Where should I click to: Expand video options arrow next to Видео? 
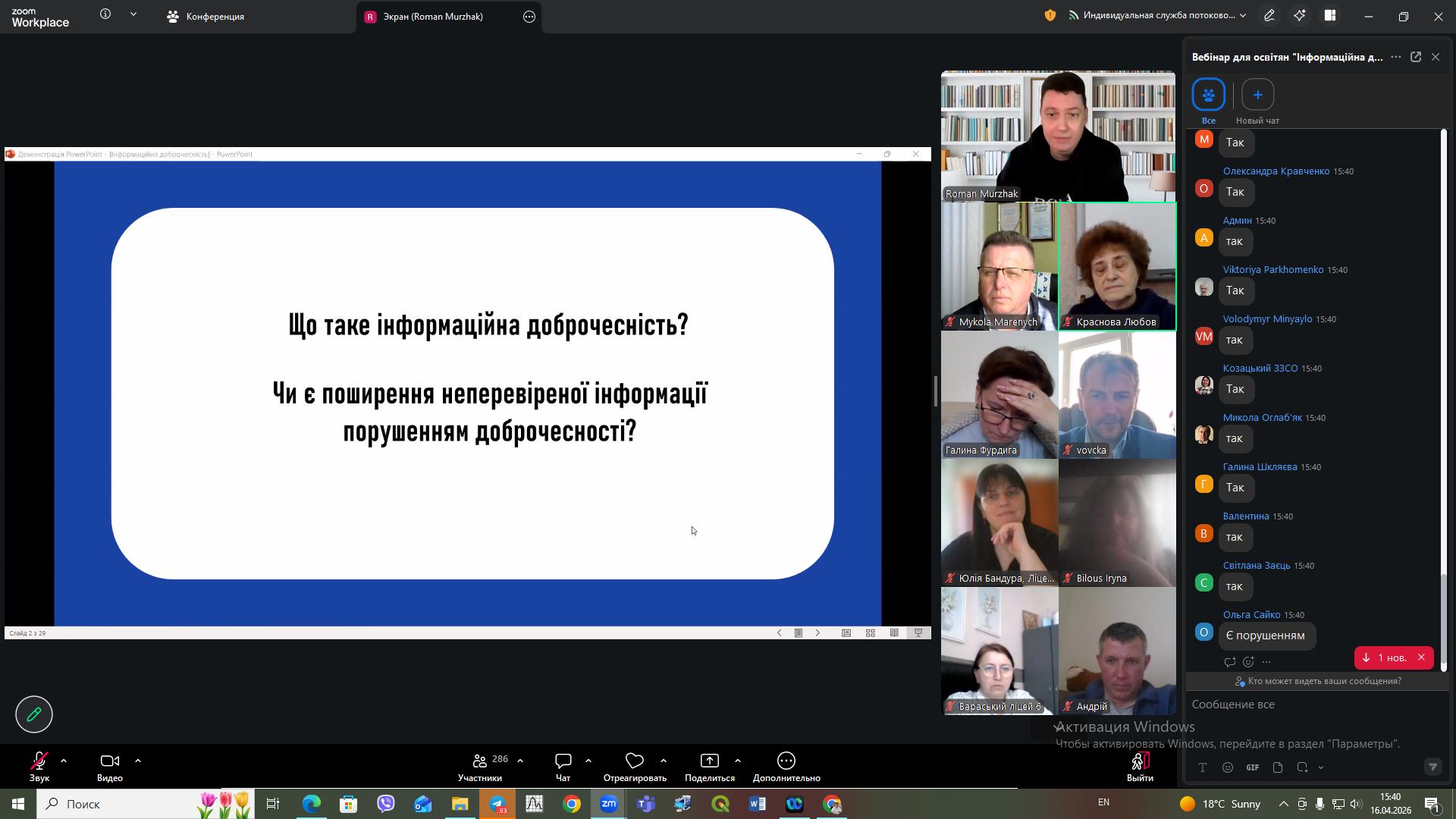click(x=138, y=761)
